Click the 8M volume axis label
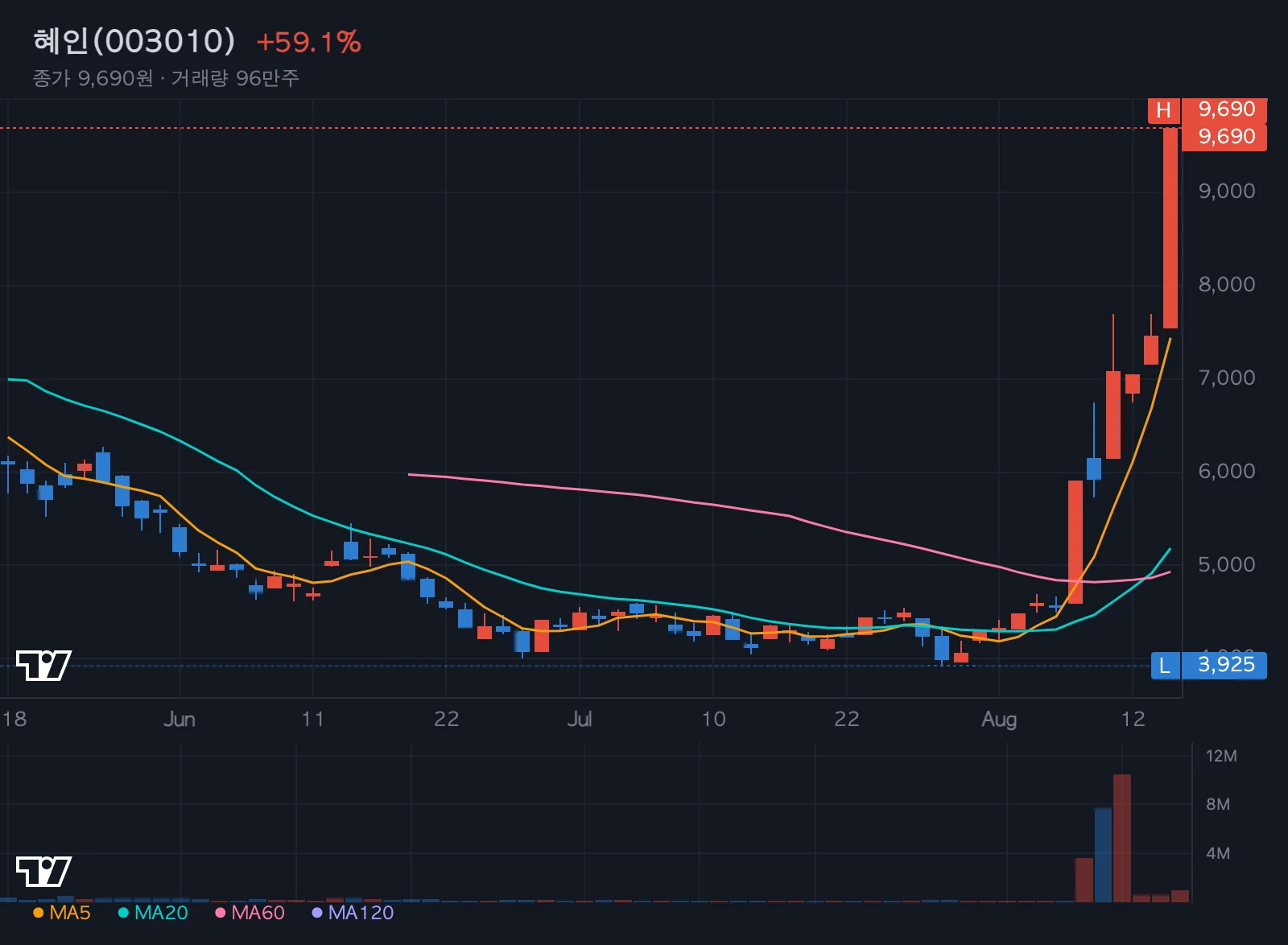Screen dimensions: 1288x945 [1218, 804]
